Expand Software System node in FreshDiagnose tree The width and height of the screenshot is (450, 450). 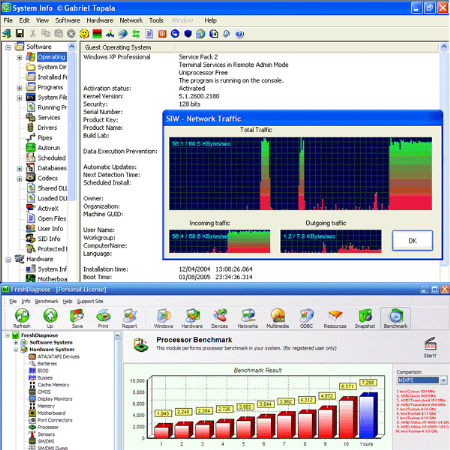pyautogui.click(x=16, y=342)
